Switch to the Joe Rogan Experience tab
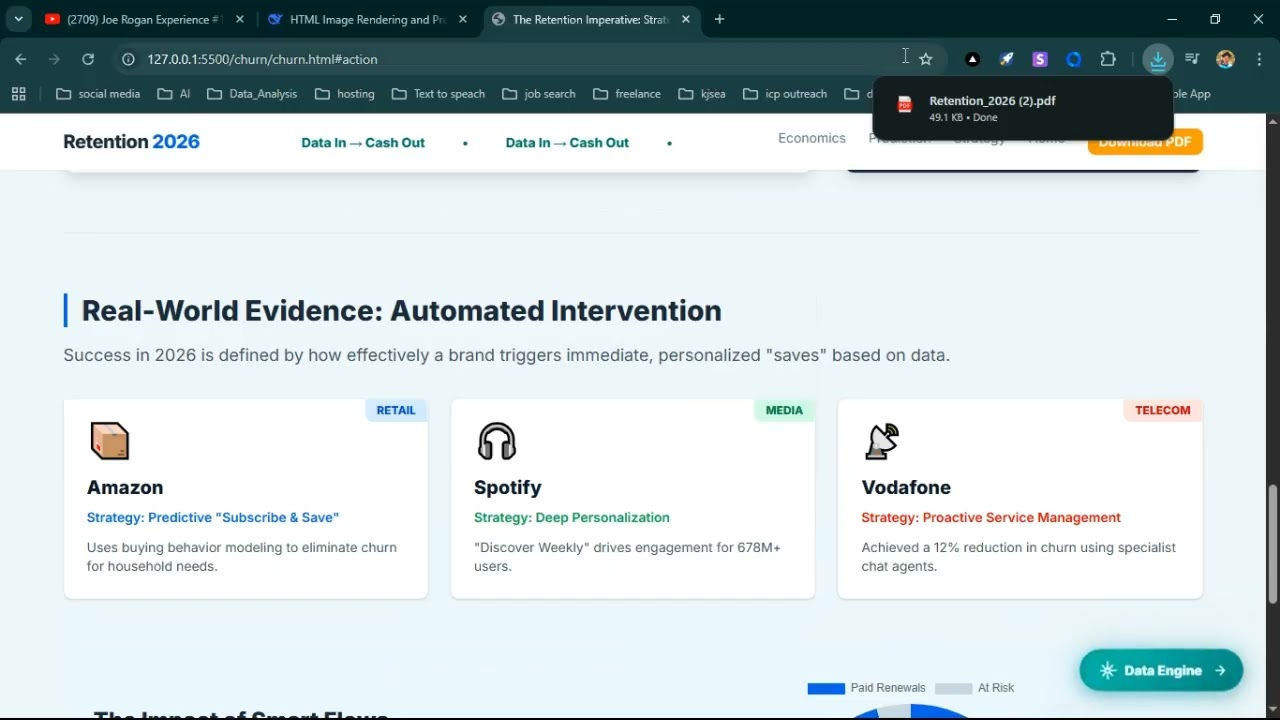 tap(143, 19)
